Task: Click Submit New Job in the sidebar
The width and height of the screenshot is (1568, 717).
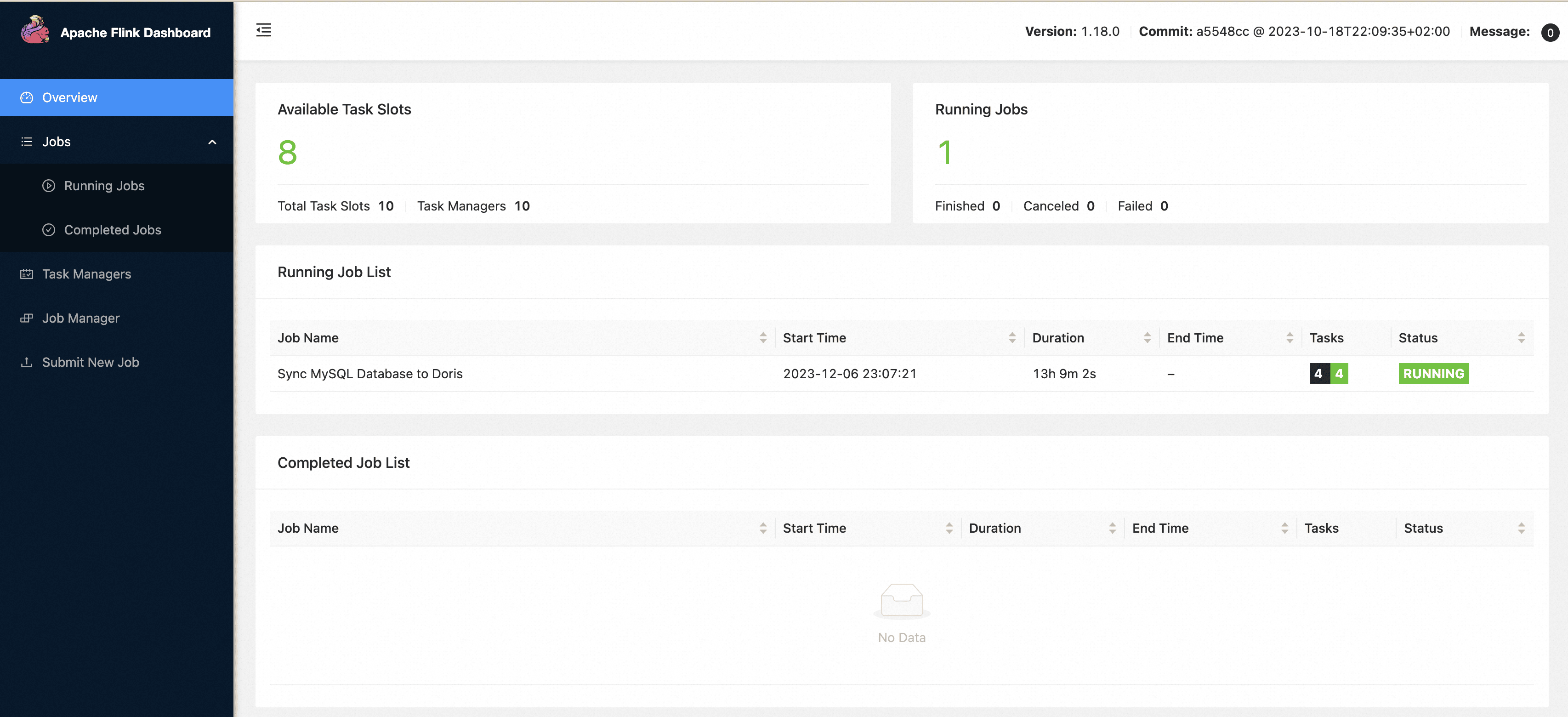Action: (90, 362)
